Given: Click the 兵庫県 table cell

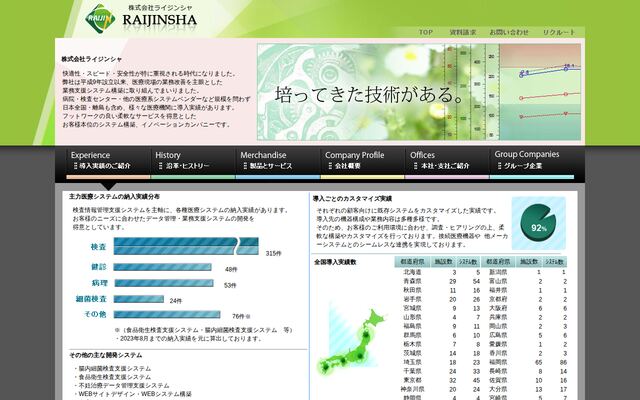Looking at the screenshot, I should pos(498,317).
